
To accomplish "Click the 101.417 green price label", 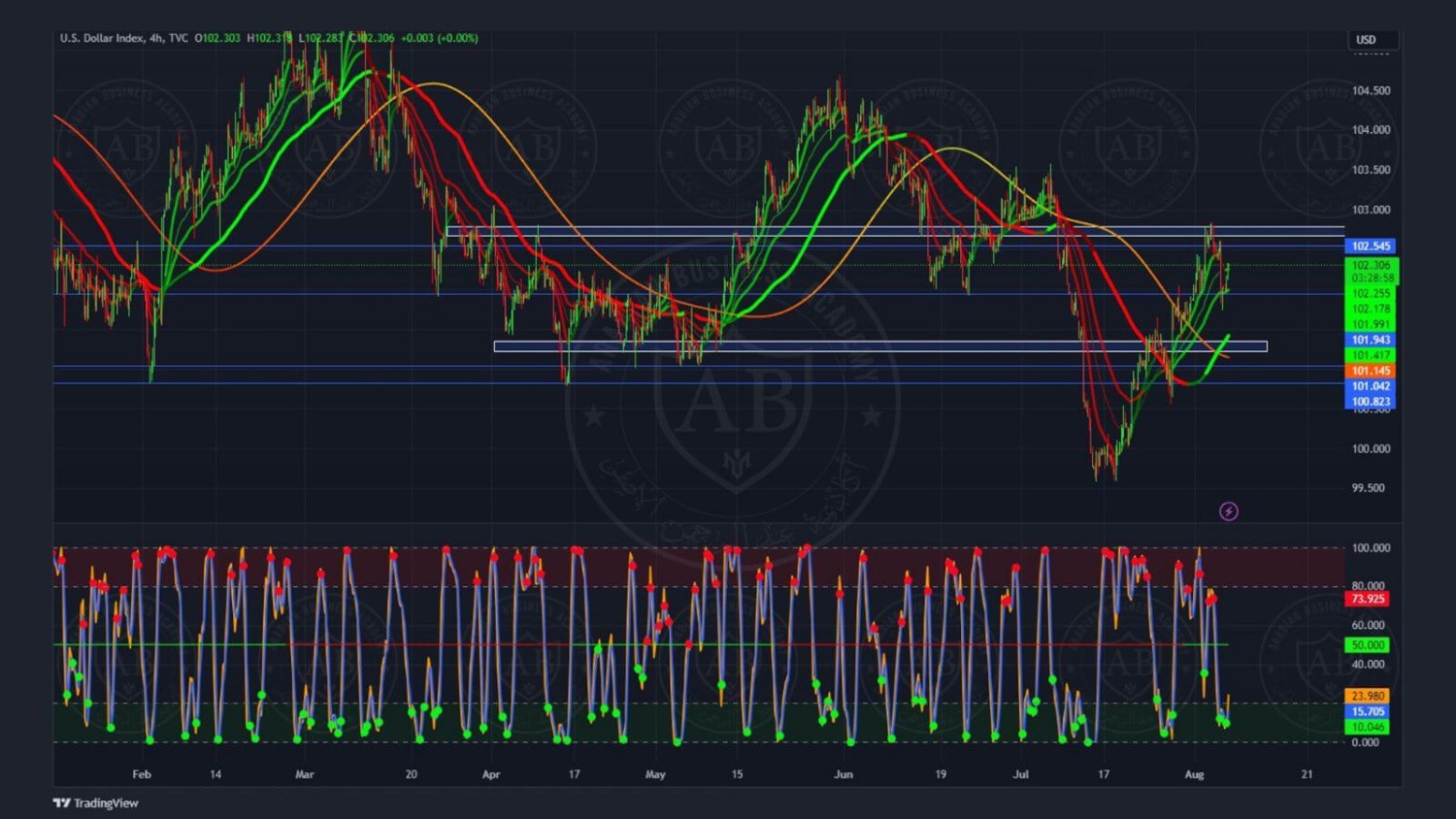I will (x=1371, y=355).
